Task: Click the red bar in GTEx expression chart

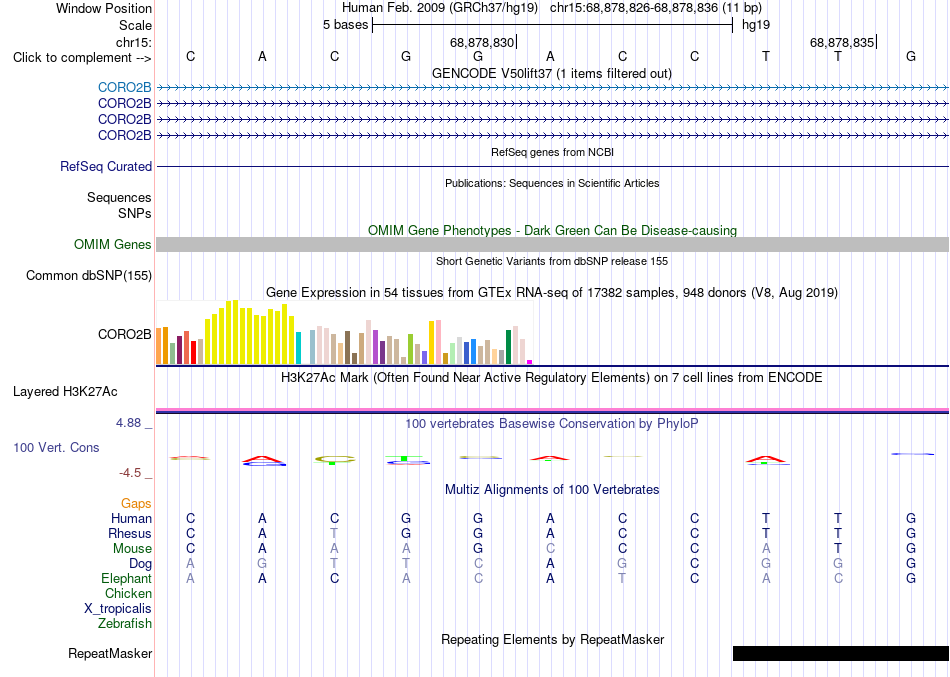Action: pyautogui.click(x=193, y=352)
